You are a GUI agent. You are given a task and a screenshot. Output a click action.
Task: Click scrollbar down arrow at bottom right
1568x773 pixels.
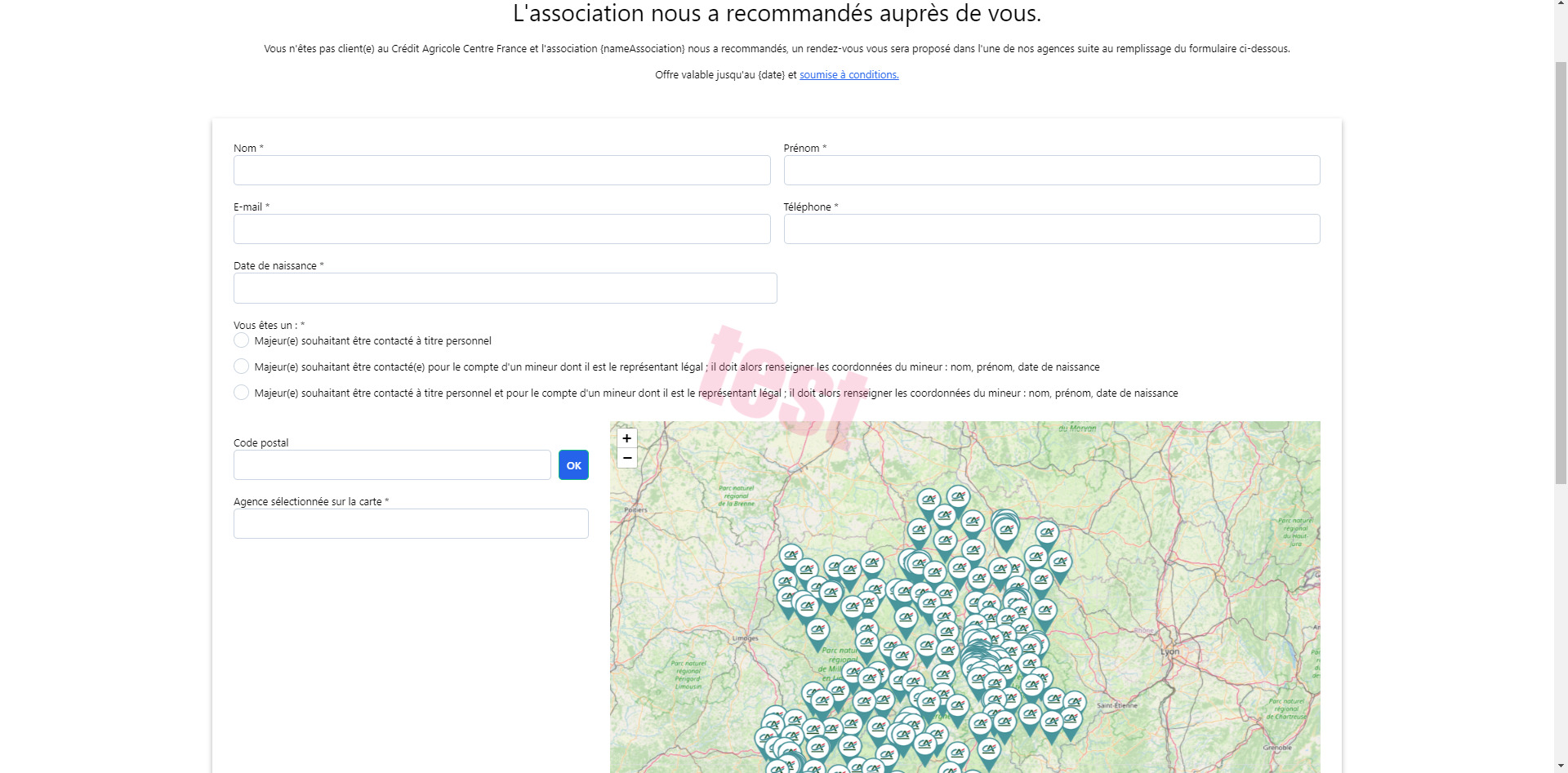[1561, 766]
